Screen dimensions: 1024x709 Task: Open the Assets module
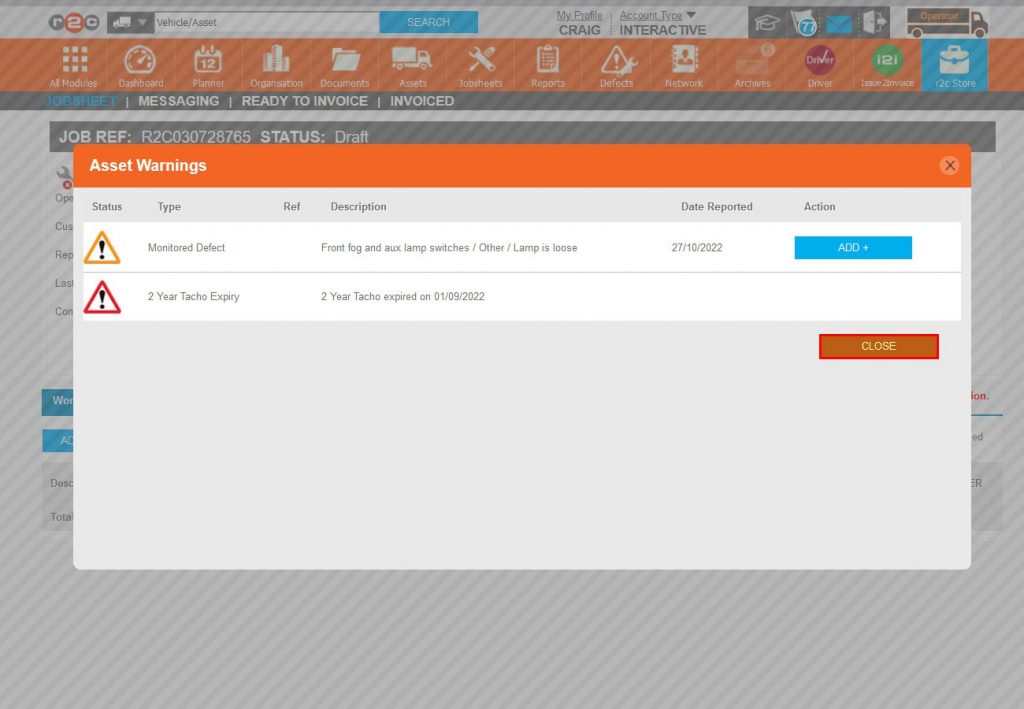pyautogui.click(x=412, y=64)
